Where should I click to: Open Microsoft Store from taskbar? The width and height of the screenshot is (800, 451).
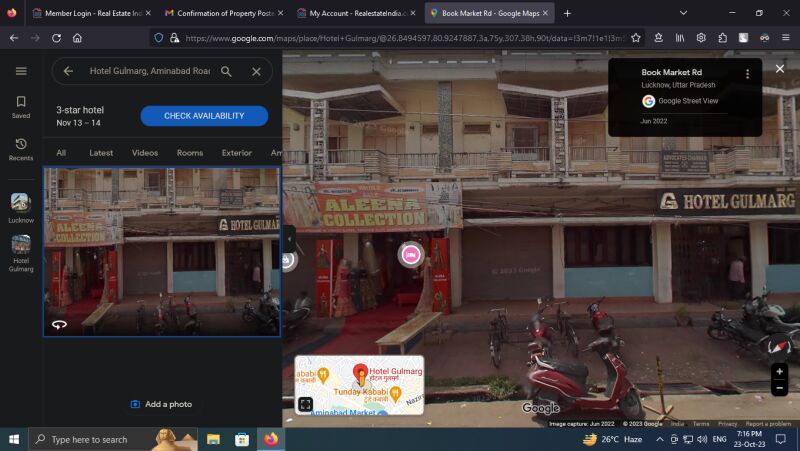click(x=242, y=439)
